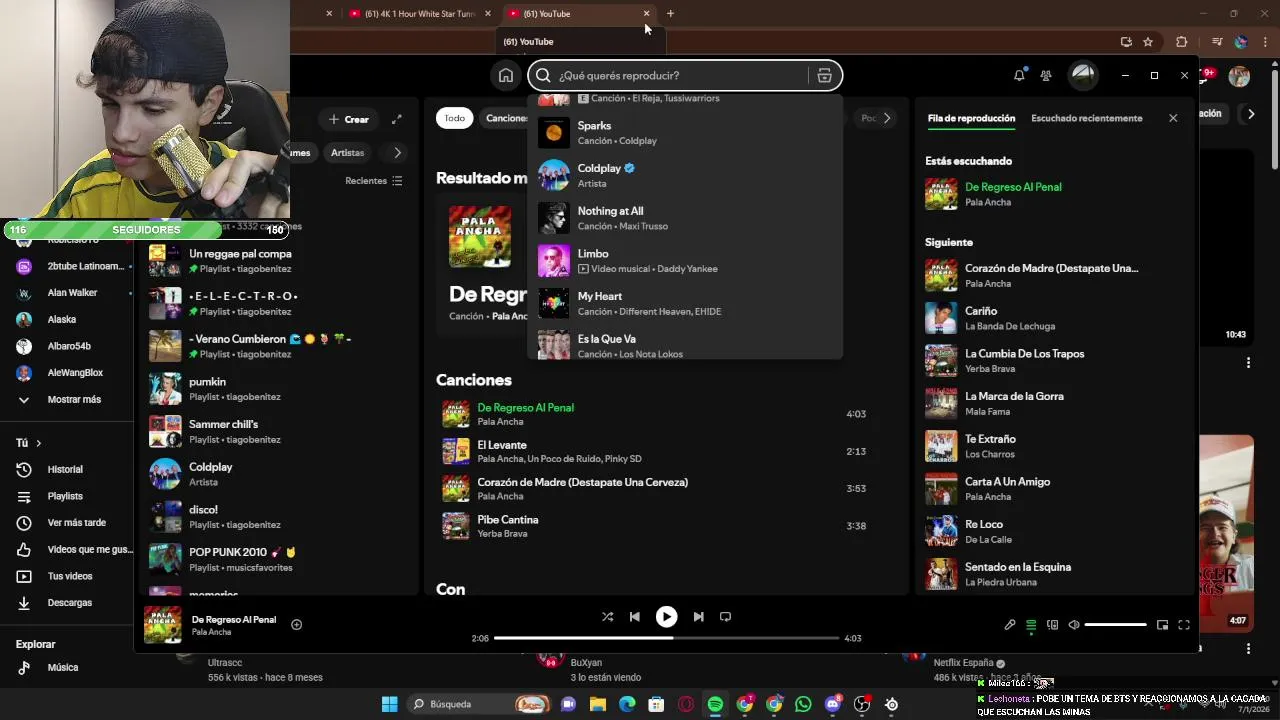The width and height of the screenshot is (1280, 720).
Task: Mute the Spotify volume
Action: tap(1074, 625)
